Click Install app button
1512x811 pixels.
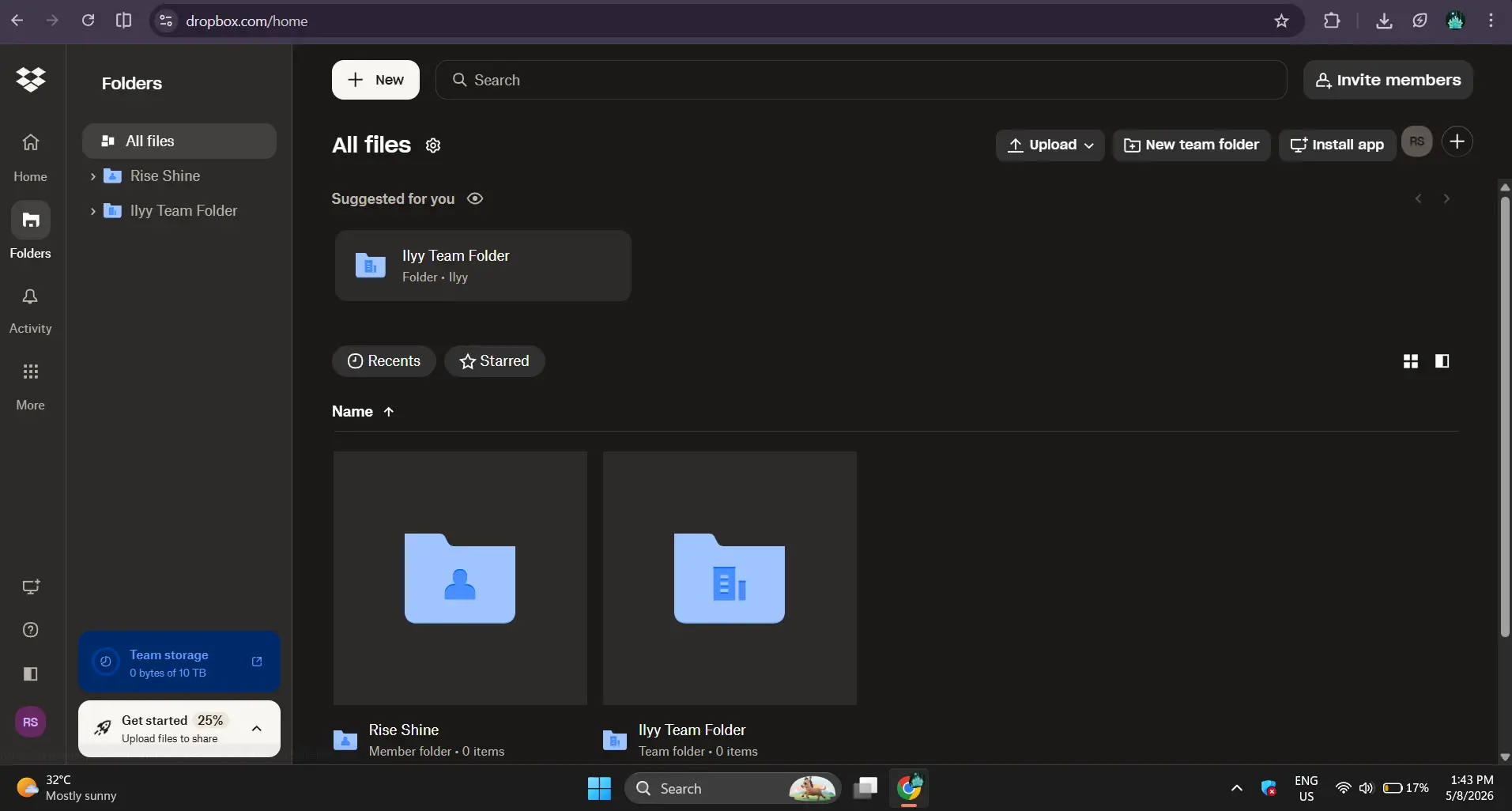pos(1337,145)
